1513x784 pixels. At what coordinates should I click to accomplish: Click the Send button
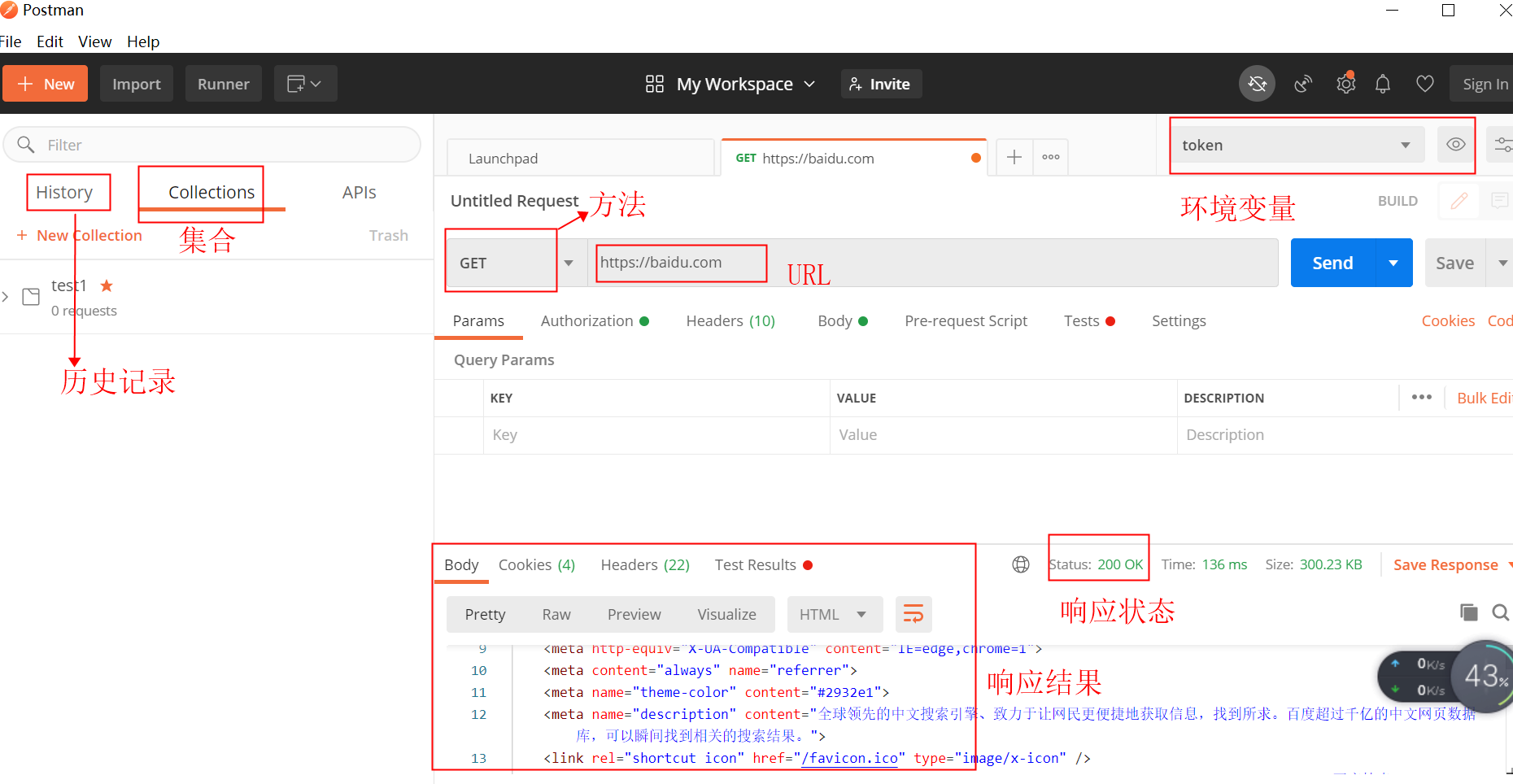[x=1332, y=263]
